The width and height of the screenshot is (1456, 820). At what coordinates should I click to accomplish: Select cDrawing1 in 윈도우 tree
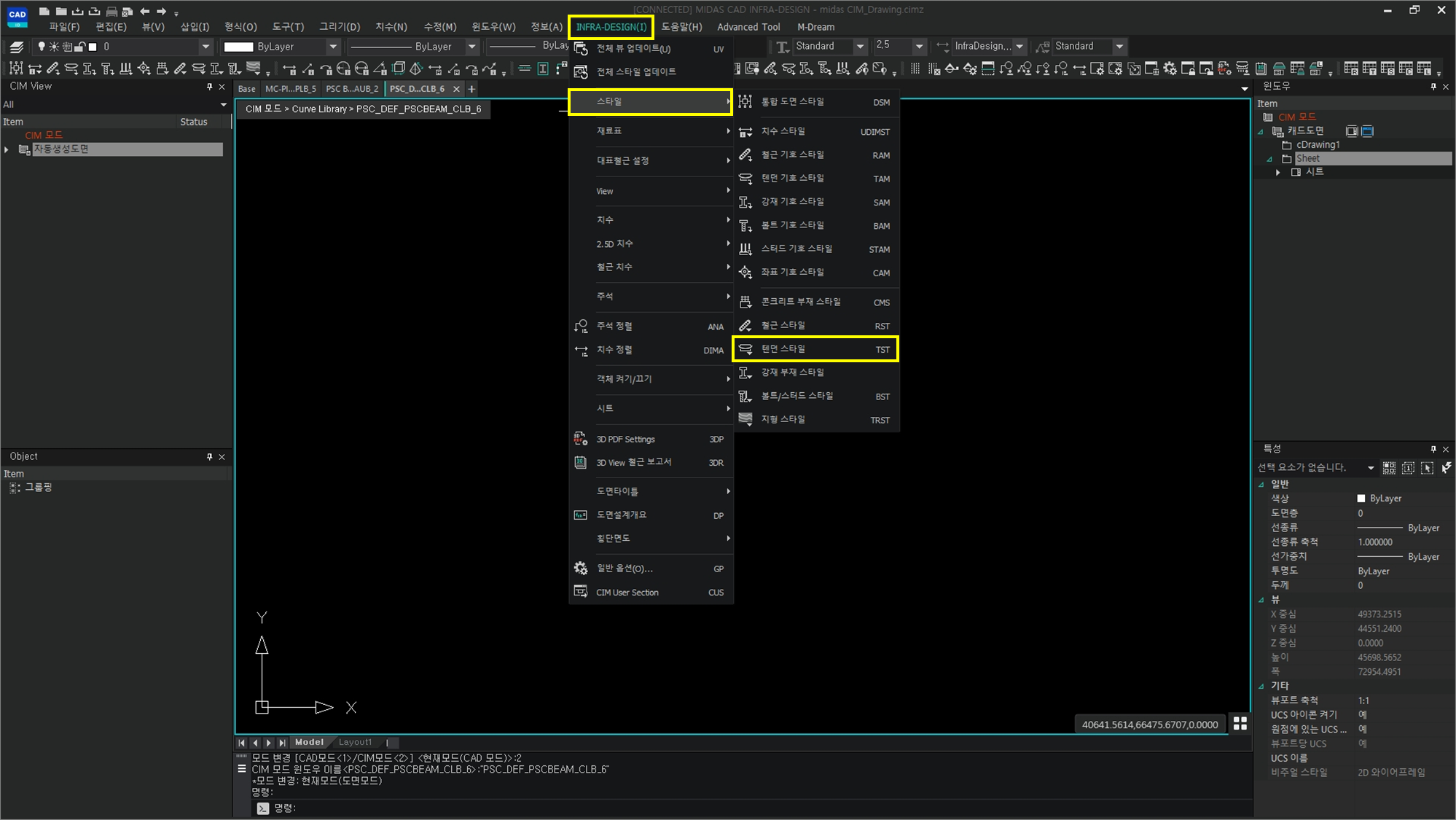pos(1318,144)
